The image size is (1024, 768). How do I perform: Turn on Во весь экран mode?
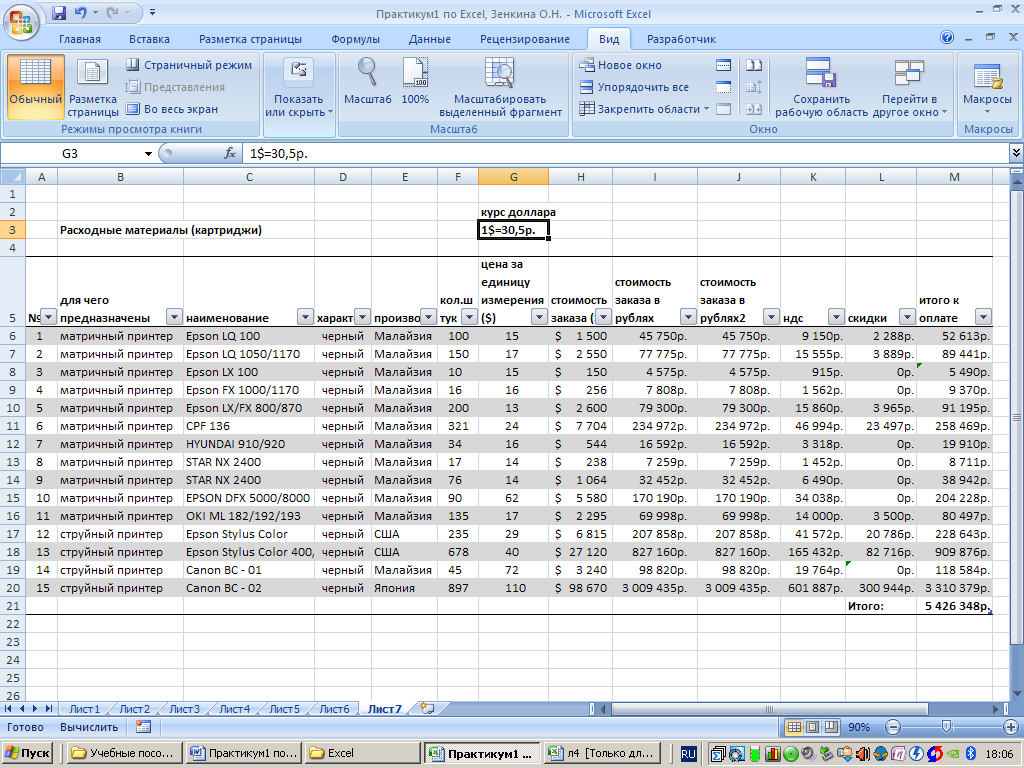(x=172, y=109)
